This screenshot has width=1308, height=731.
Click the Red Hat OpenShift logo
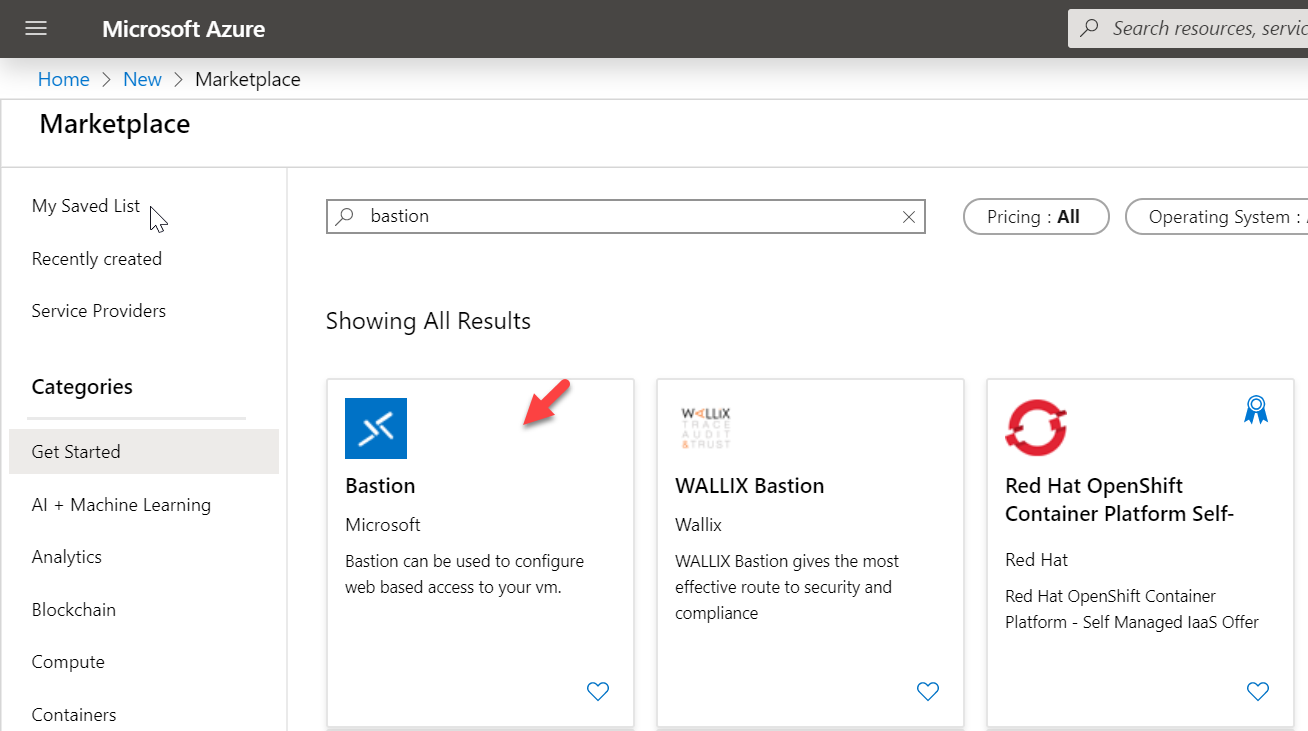click(1036, 428)
